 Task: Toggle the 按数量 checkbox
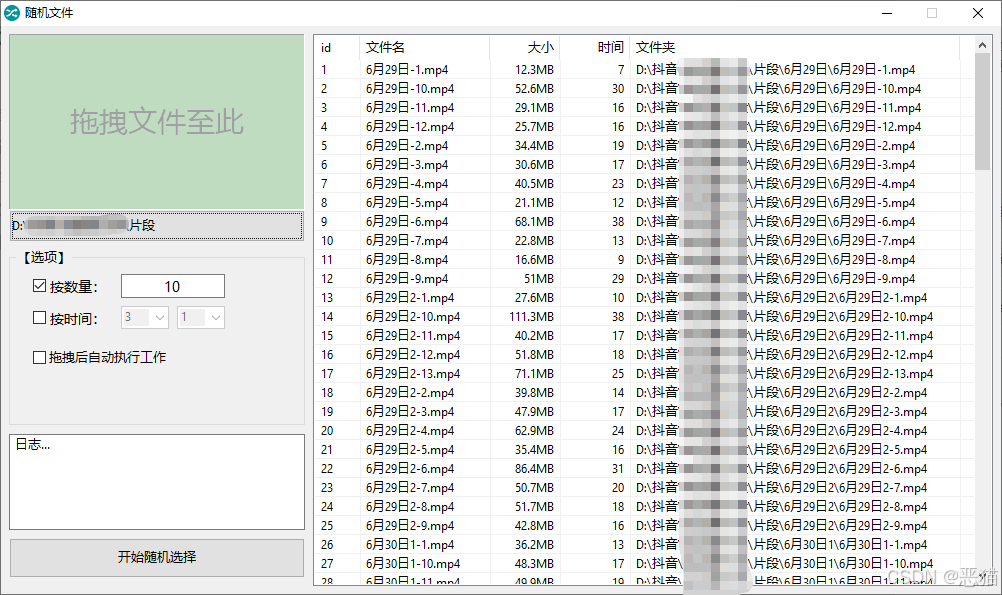[x=40, y=286]
